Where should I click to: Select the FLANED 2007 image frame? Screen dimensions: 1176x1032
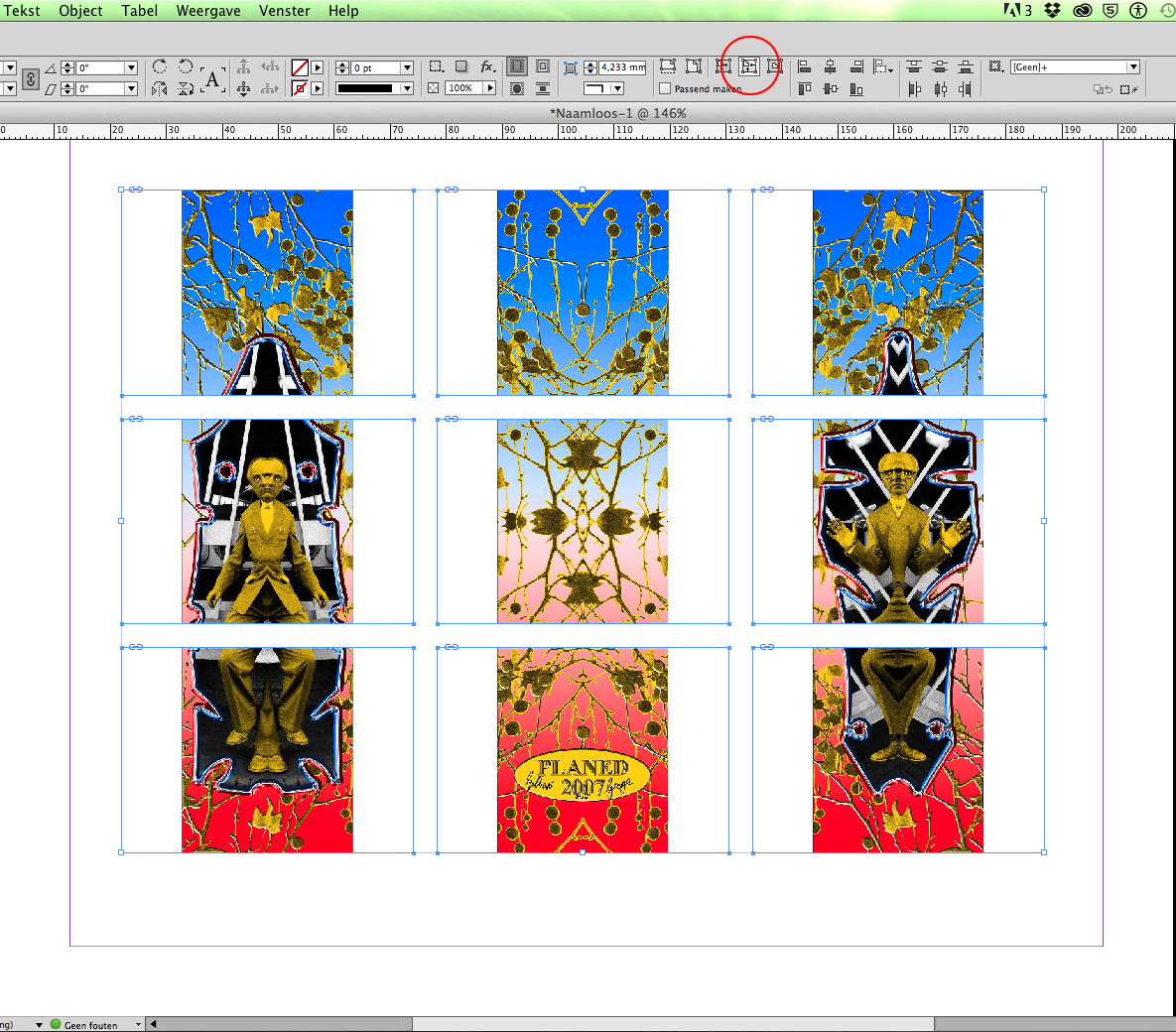click(583, 749)
